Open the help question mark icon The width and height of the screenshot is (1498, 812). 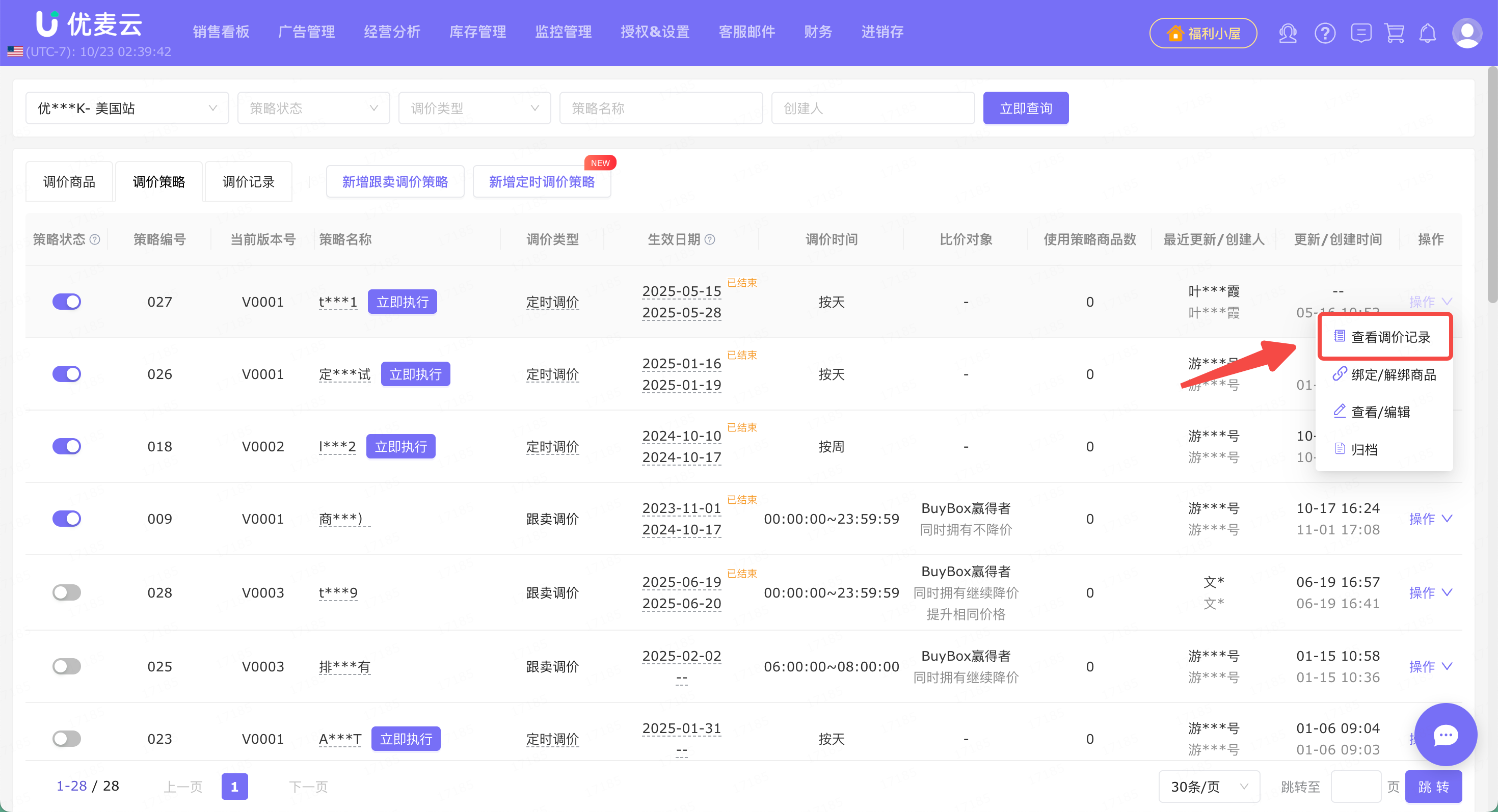[1325, 33]
